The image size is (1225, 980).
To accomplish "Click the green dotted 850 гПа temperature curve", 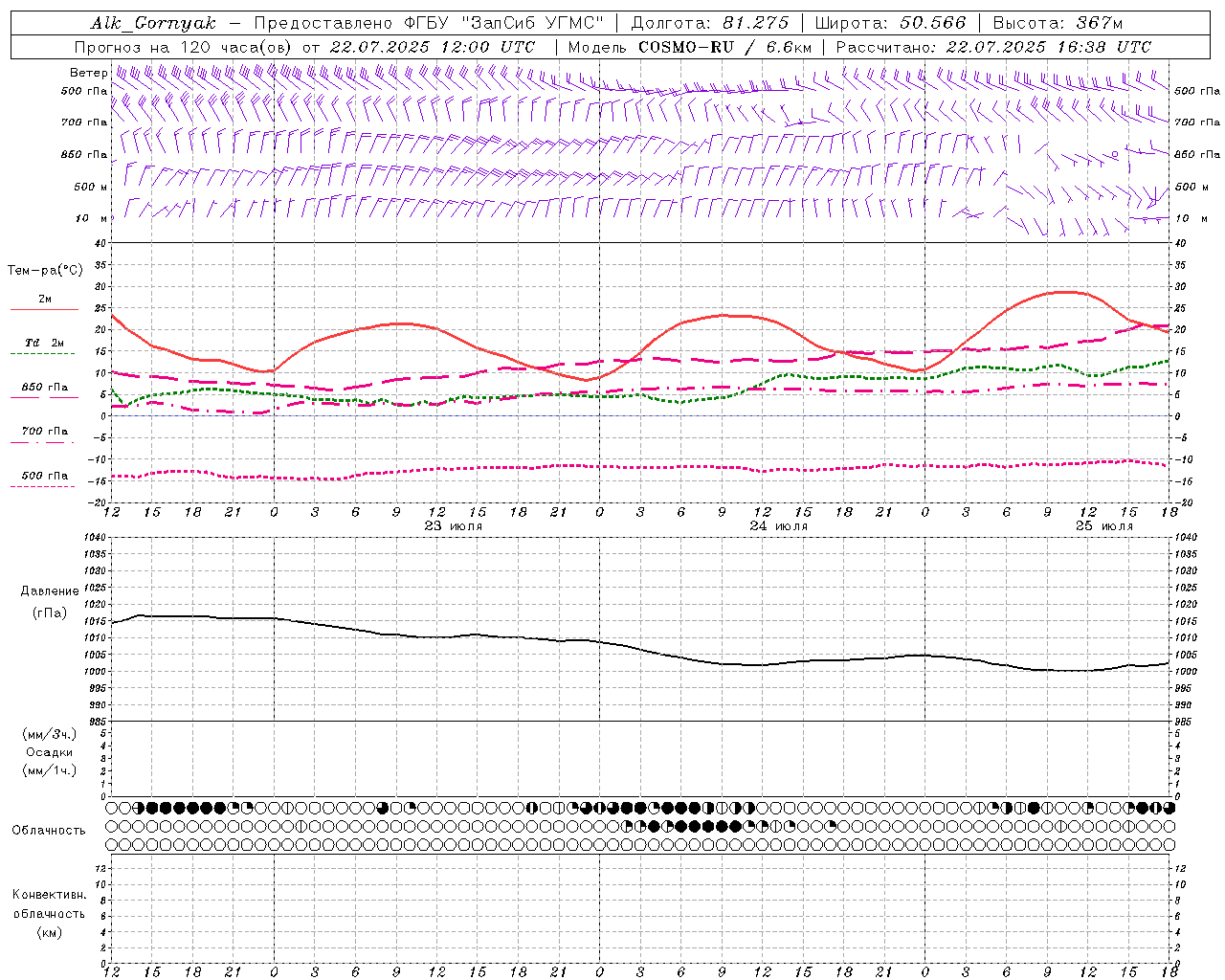I will click(640, 394).
